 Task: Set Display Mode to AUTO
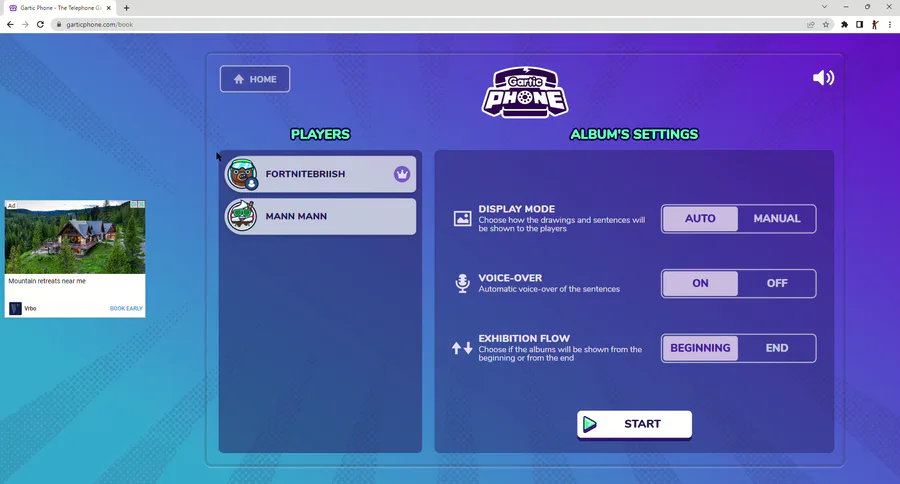pyautogui.click(x=700, y=219)
